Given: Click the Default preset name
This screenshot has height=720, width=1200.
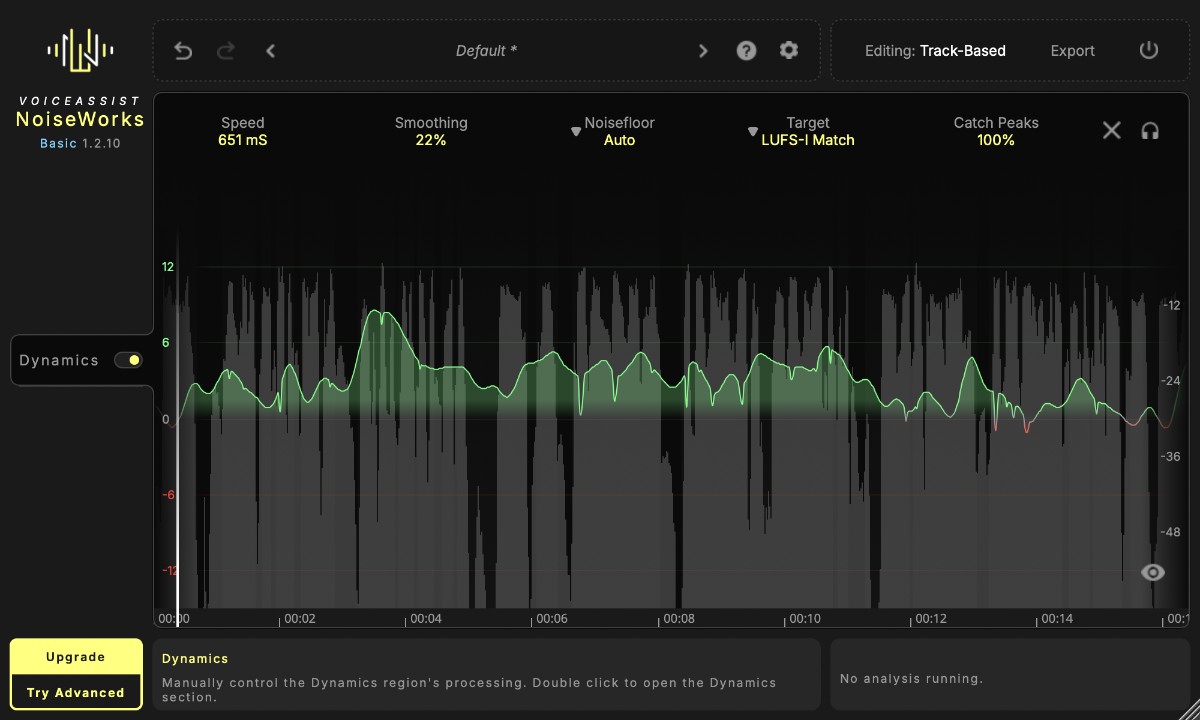Looking at the screenshot, I should [486, 51].
